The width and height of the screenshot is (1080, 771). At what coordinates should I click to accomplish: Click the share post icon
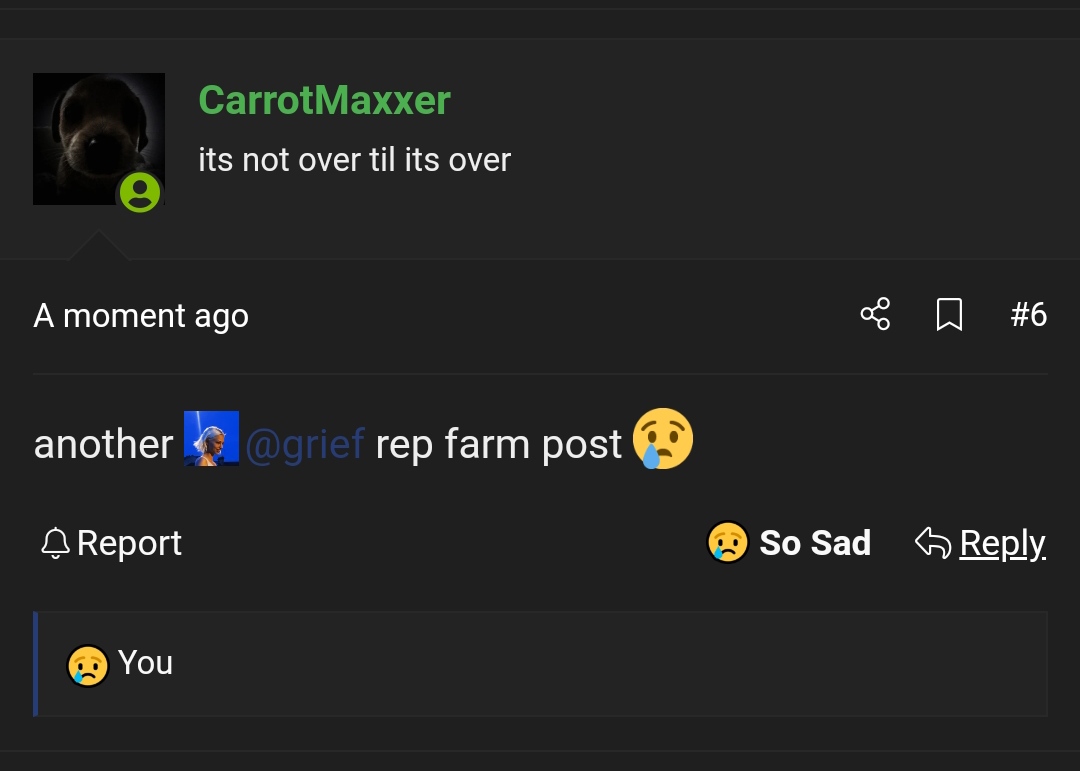[875, 315]
